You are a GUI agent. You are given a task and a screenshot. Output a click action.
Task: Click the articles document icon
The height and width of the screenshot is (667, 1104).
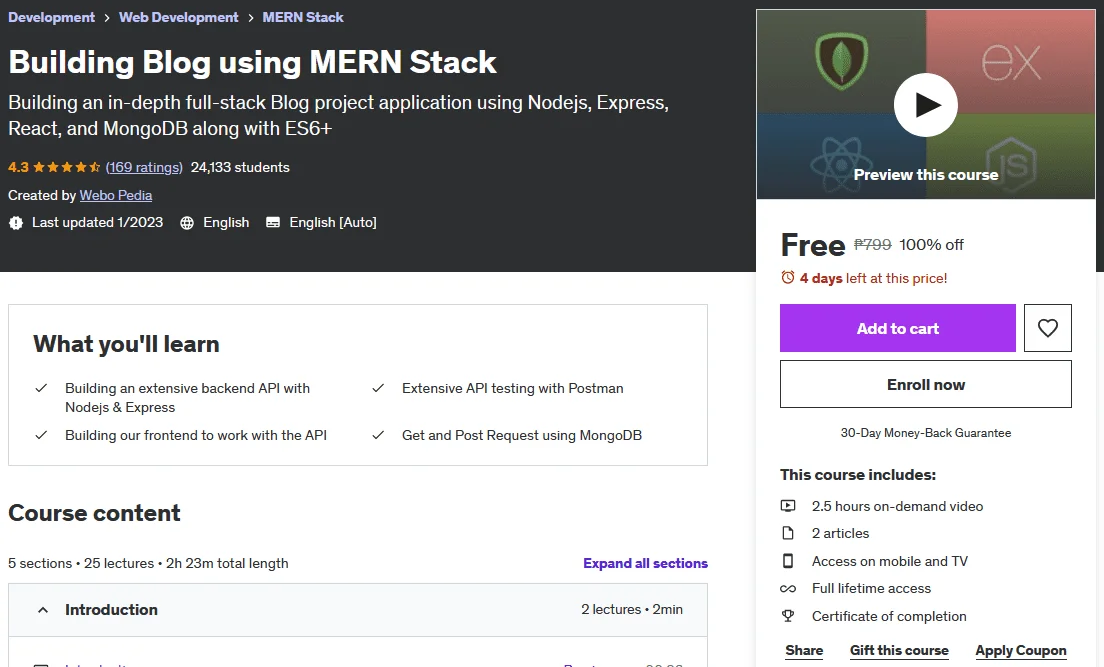[788, 533]
